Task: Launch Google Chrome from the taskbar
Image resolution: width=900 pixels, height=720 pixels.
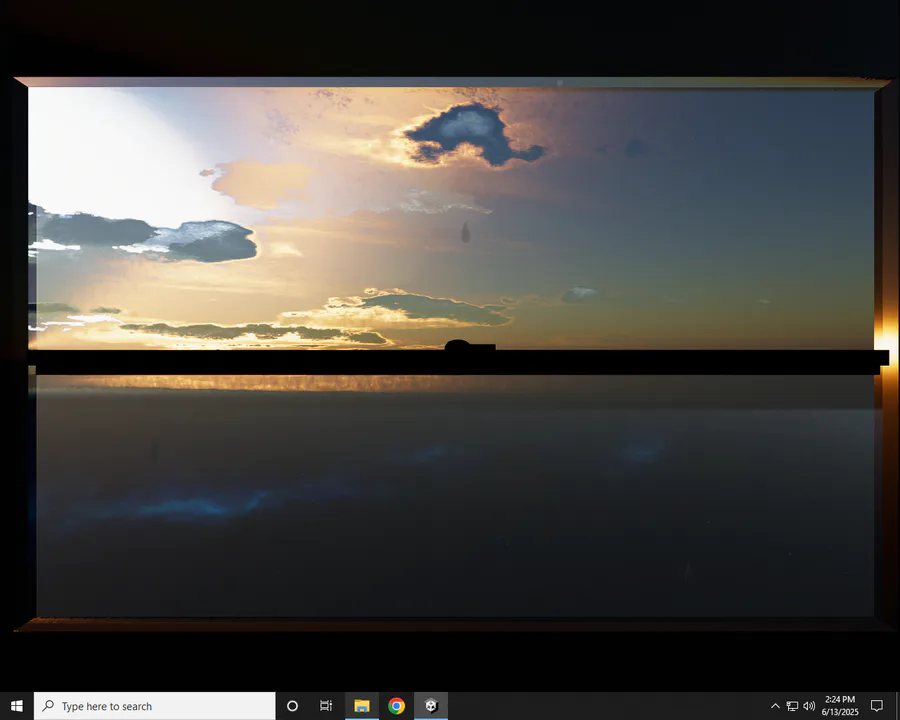Action: [x=396, y=706]
